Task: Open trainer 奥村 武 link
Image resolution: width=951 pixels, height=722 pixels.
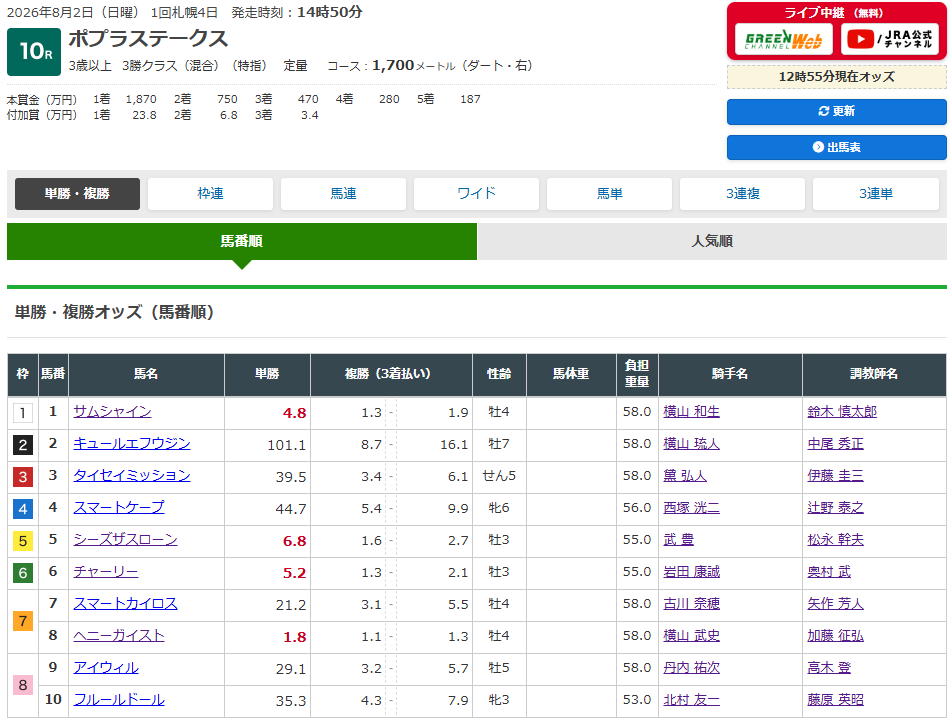Action: [x=829, y=572]
